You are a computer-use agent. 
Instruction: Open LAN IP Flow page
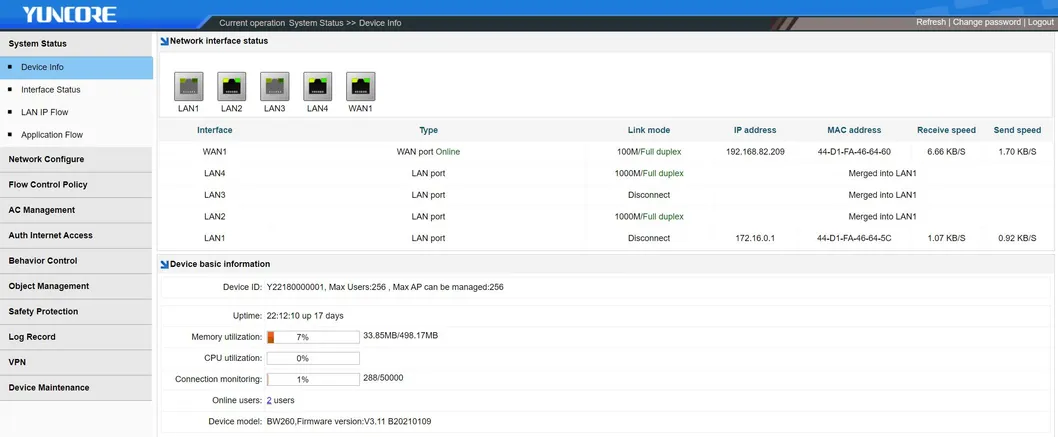coord(44,112)
